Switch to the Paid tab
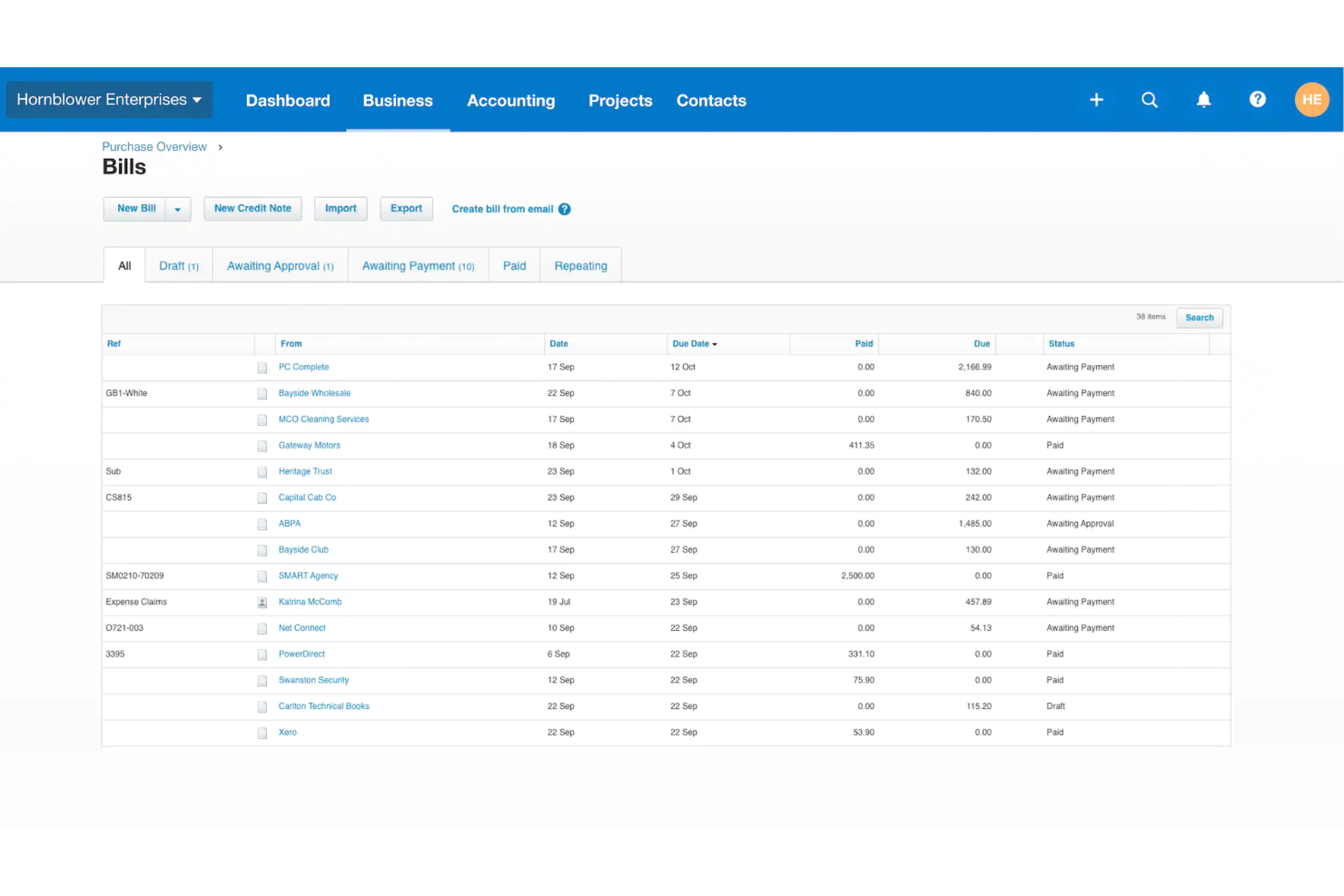 point(515,266)
